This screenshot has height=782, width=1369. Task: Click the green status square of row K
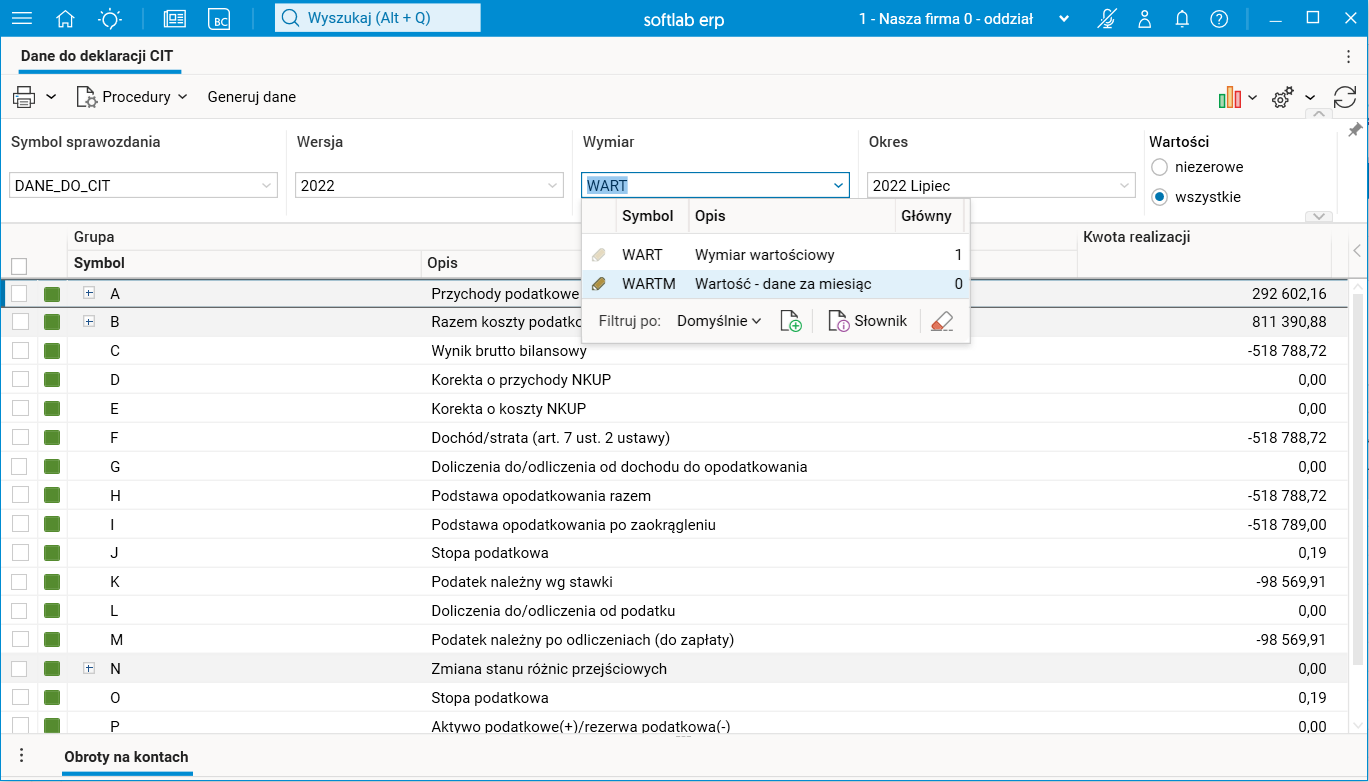[x=52, y=582]
